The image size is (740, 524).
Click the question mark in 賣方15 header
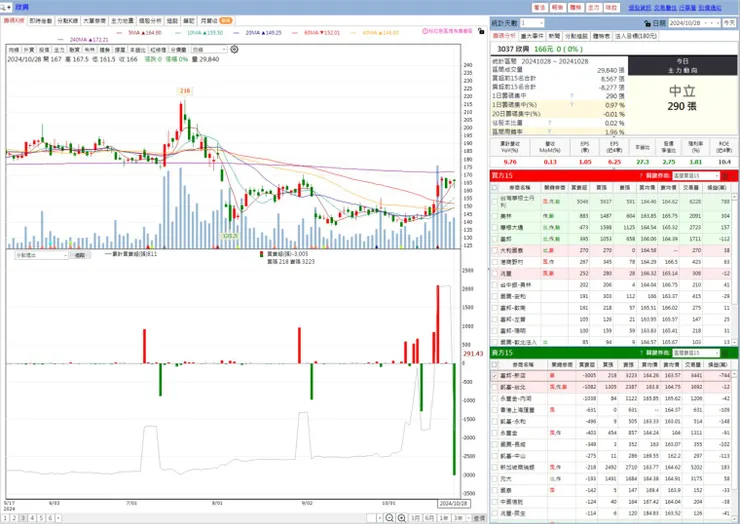[x=641, y=353]
